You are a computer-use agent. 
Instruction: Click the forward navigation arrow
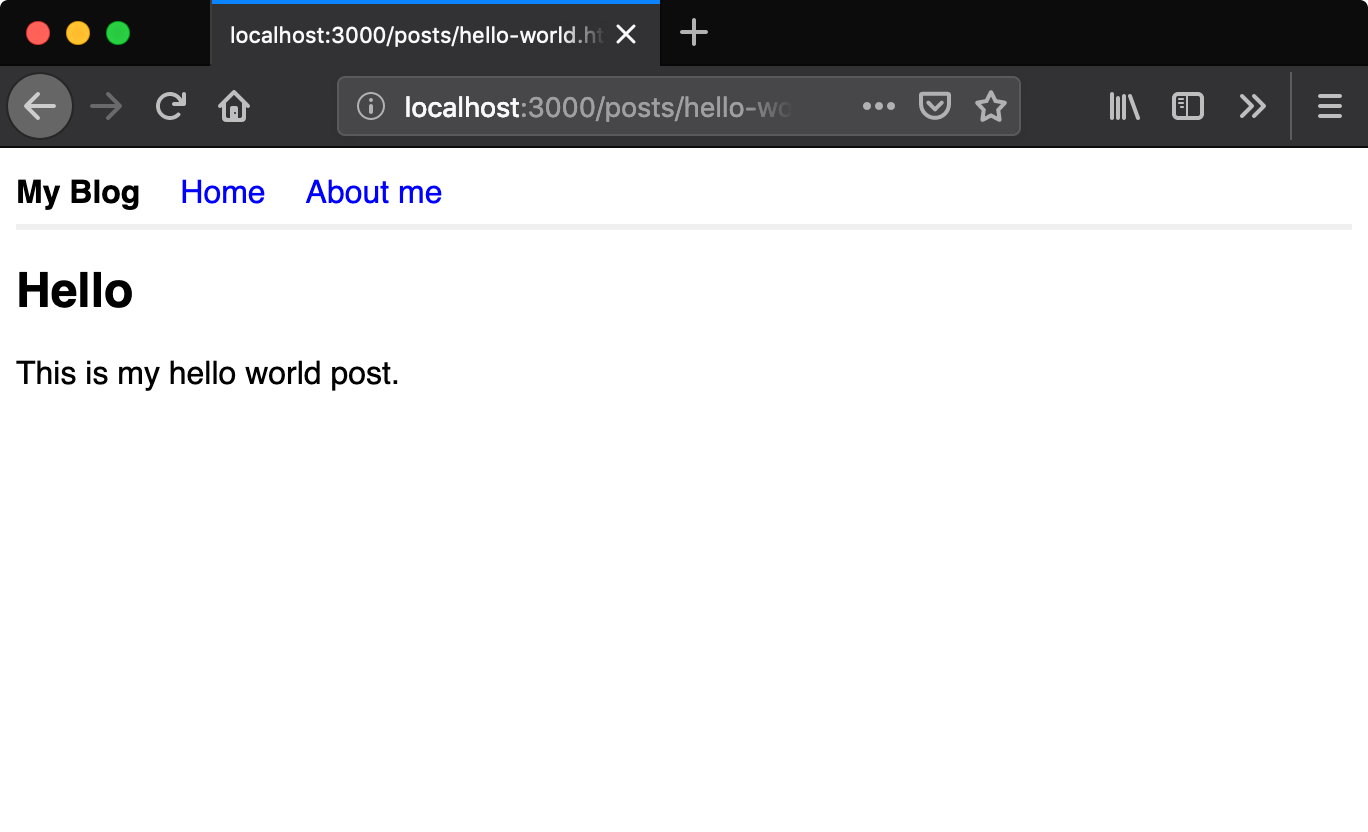(105, 106)
